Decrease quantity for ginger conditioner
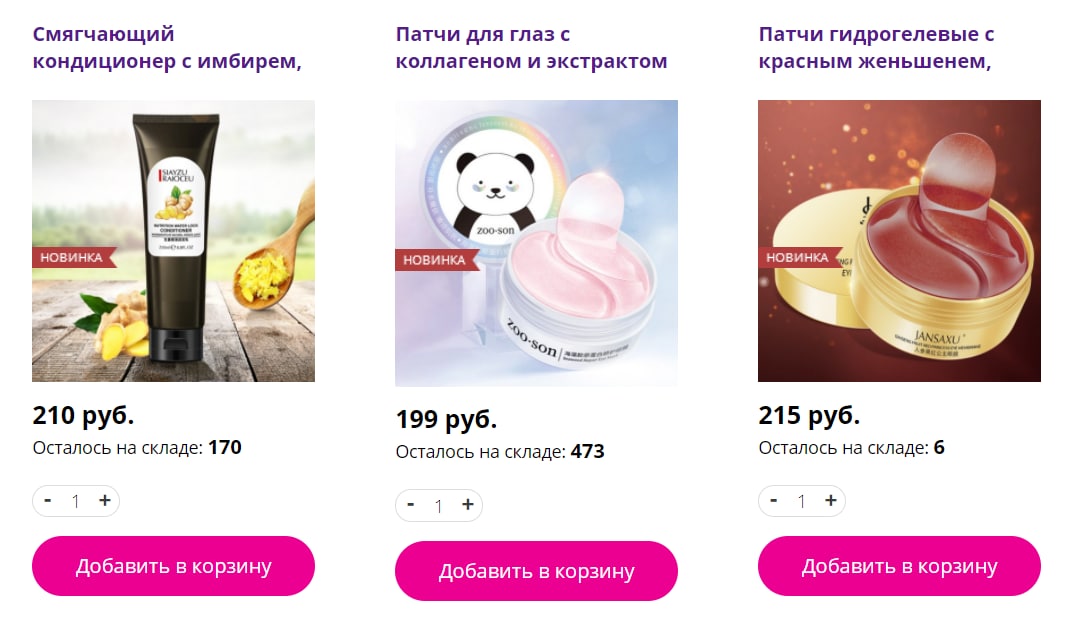 click(47, 501)
